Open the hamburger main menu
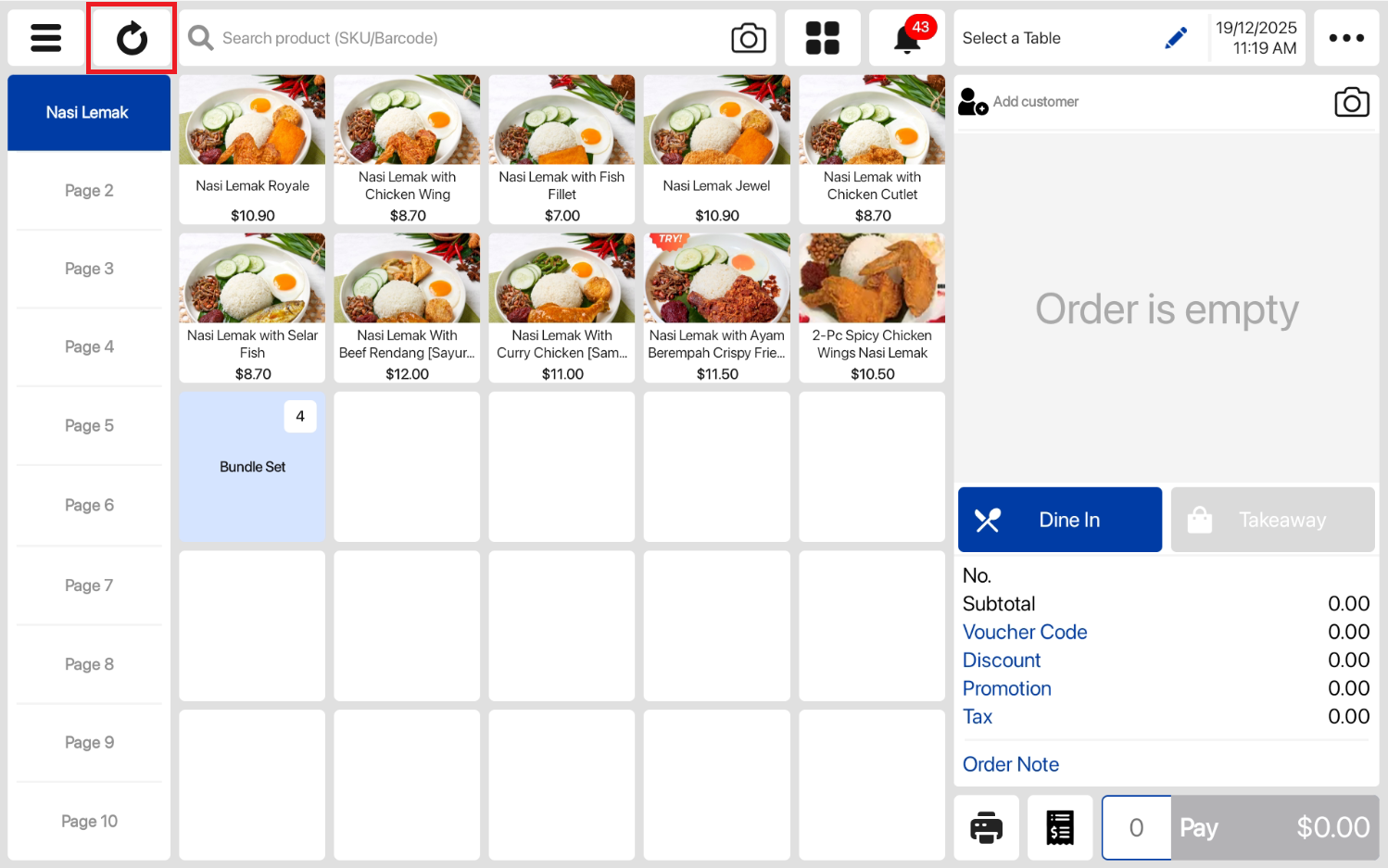 (x=45, y=38)
